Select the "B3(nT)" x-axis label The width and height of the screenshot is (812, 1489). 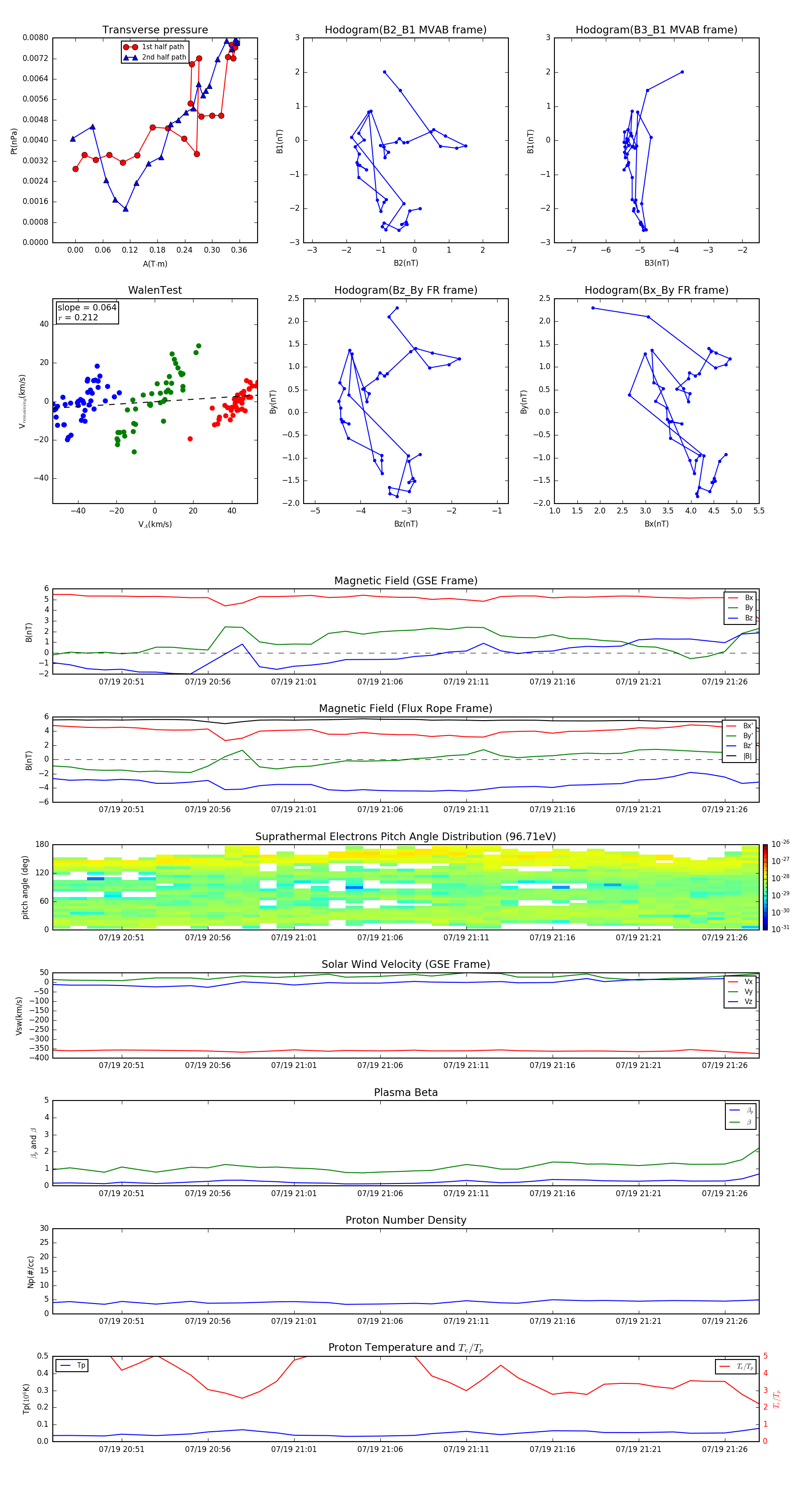(656, 263)
